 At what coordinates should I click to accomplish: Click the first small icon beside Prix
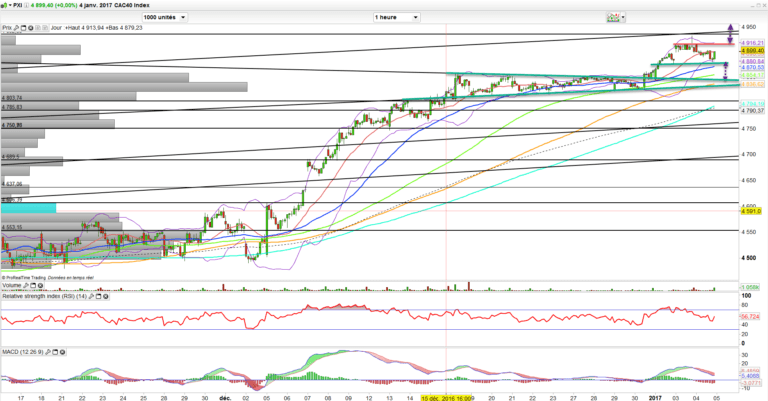point(14,27)
